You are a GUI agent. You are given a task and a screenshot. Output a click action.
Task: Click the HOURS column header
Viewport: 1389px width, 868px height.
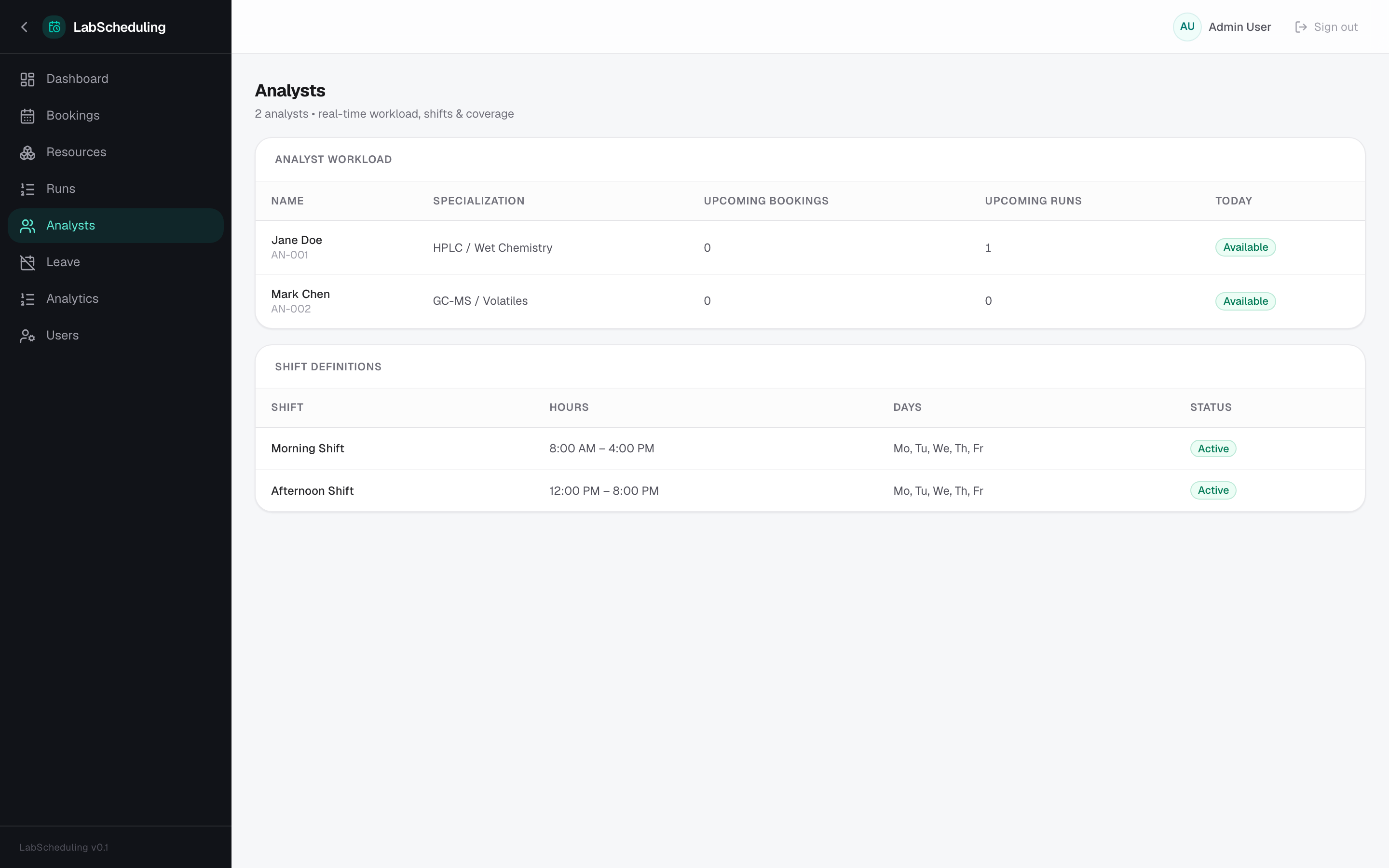click(568, 407)
